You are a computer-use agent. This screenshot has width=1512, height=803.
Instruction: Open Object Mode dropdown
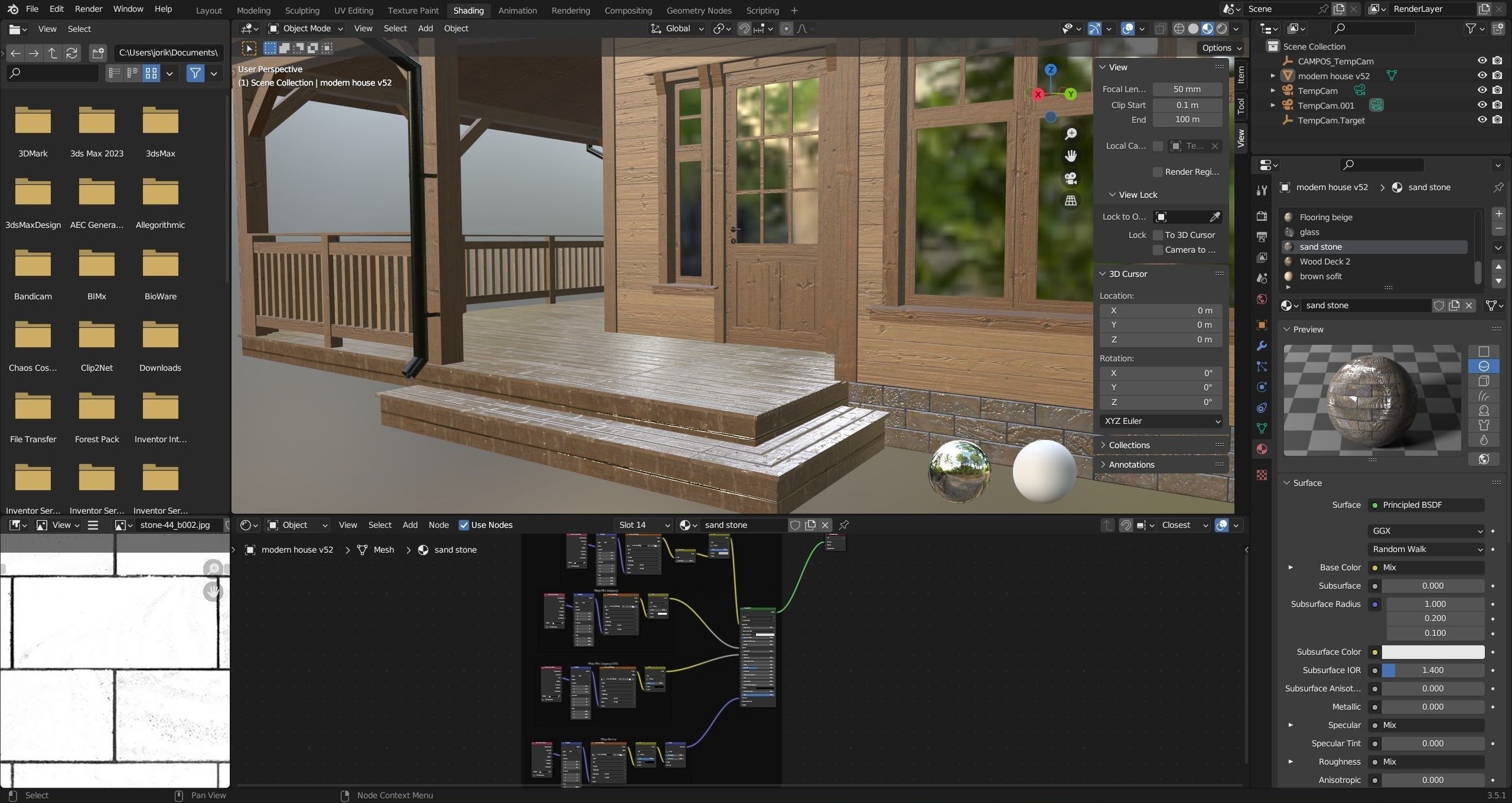pos(305,28)
